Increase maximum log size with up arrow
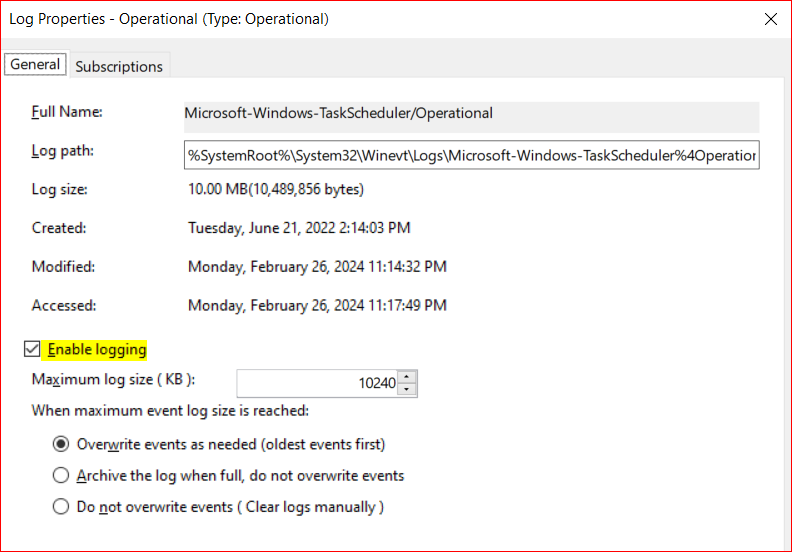The width and height of the screenshot is (792, 552). click(407, 377)
